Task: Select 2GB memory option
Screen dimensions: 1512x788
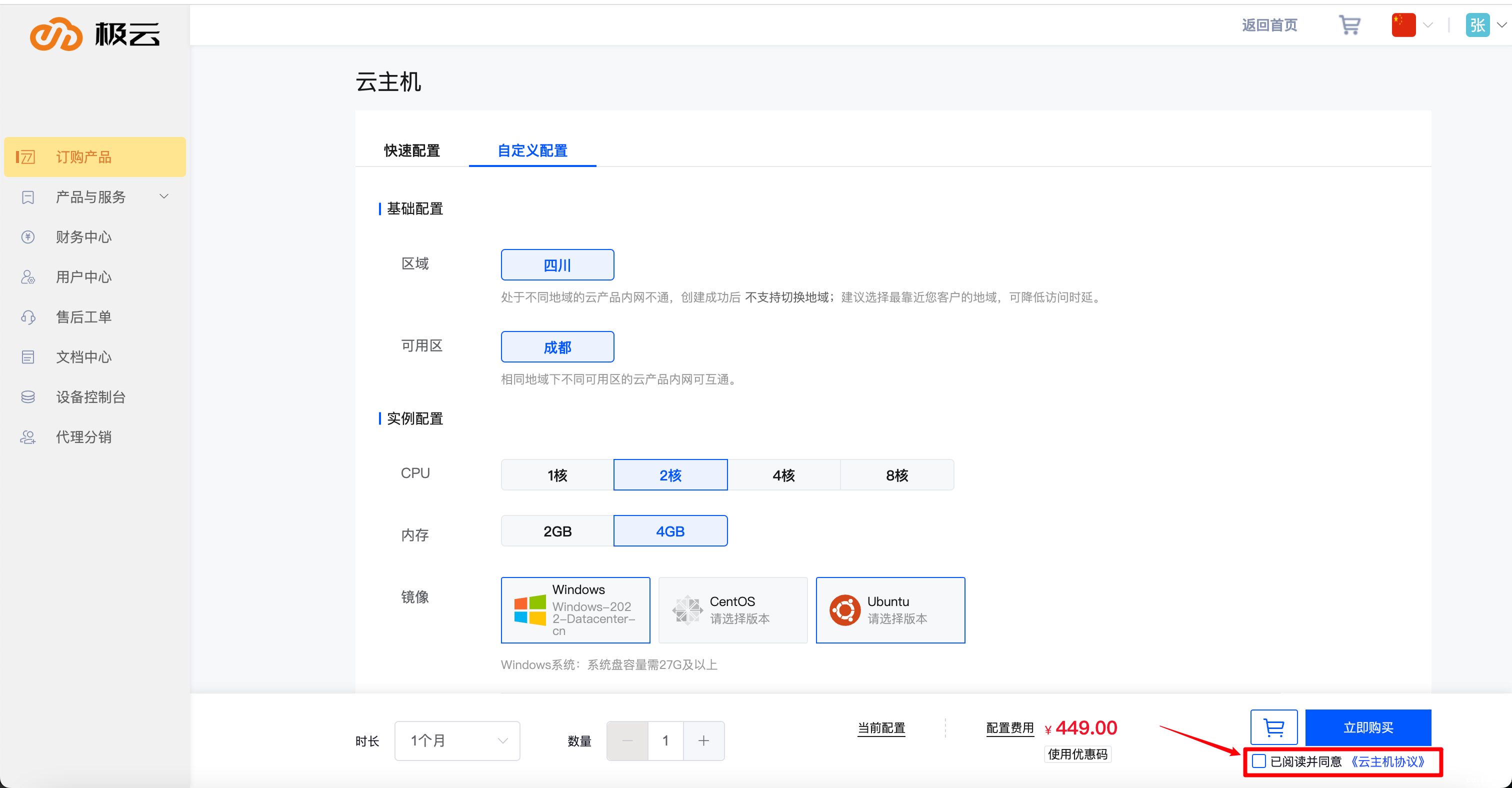Action: tap(557, 531)
